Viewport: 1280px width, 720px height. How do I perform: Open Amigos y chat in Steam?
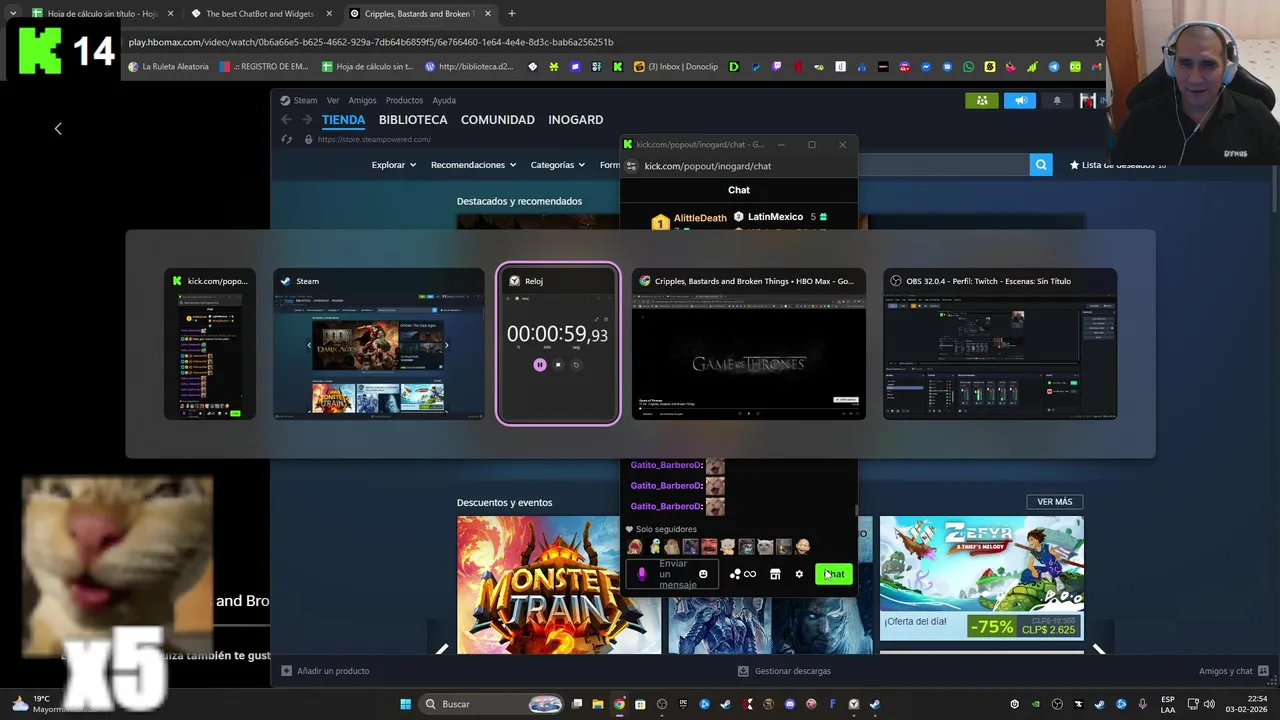(x=1234, y=671)
